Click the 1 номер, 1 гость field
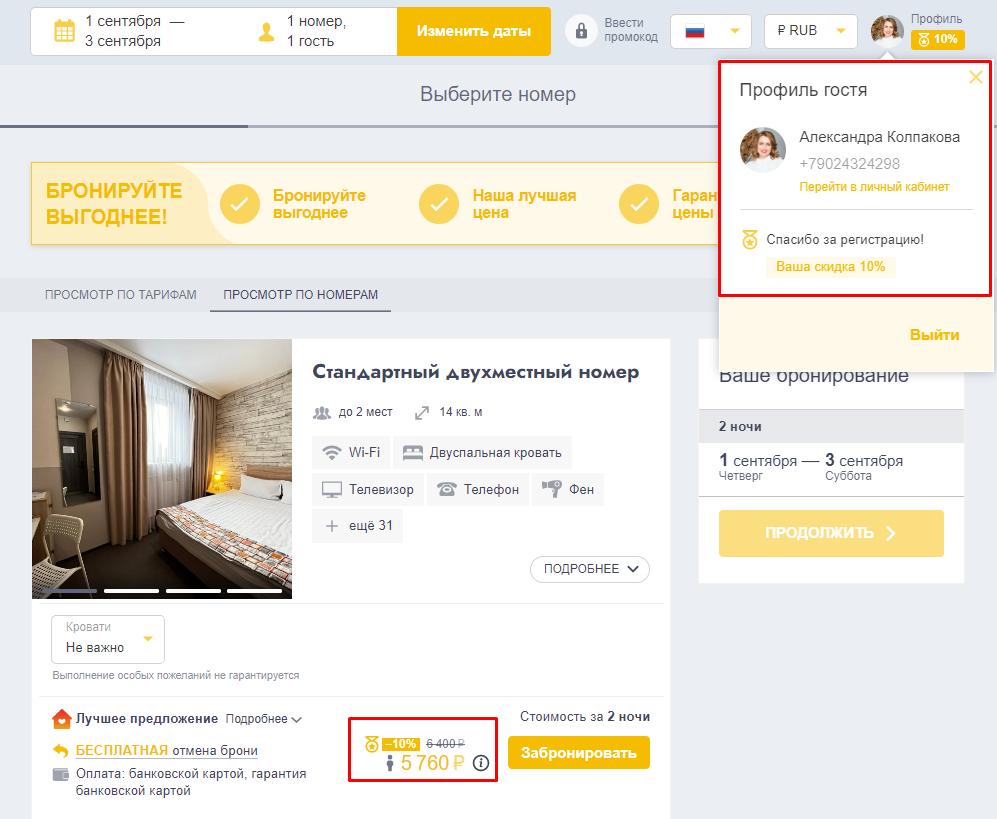 pyautogui.click(x=316, y=31)
